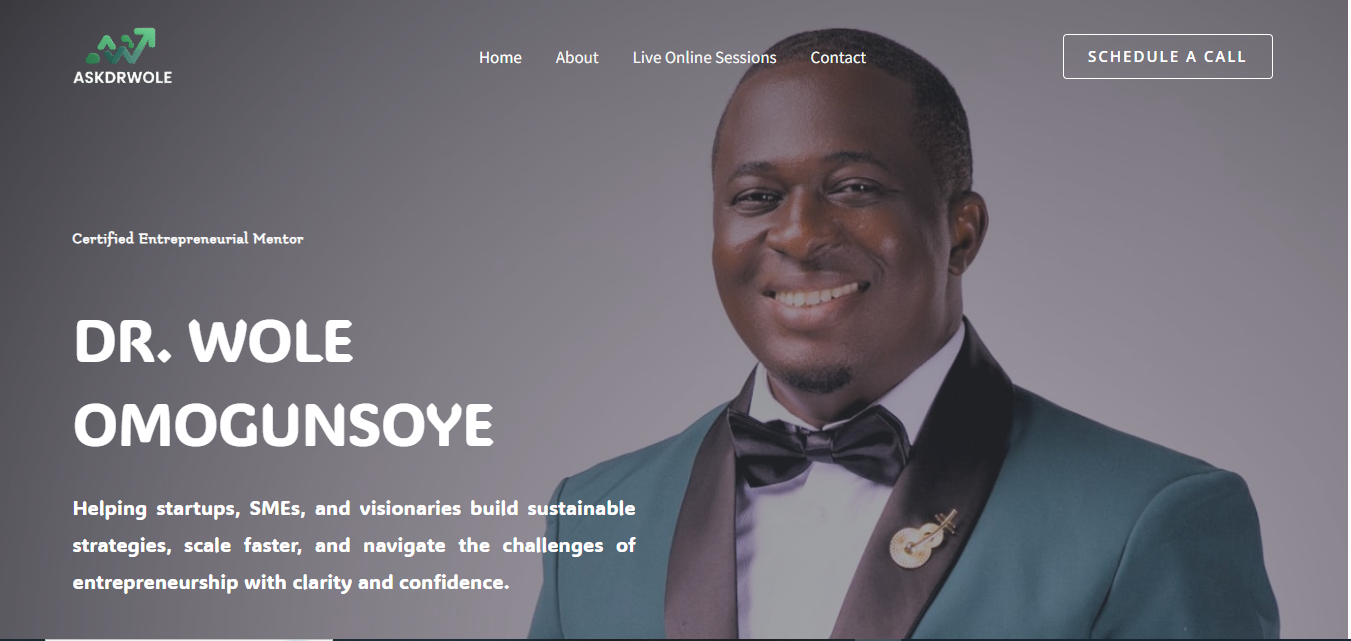Viewport: 1351px width, 641px height.
Task: Open the Contact page
Action: pyautogui.click(x=838, y=57)
